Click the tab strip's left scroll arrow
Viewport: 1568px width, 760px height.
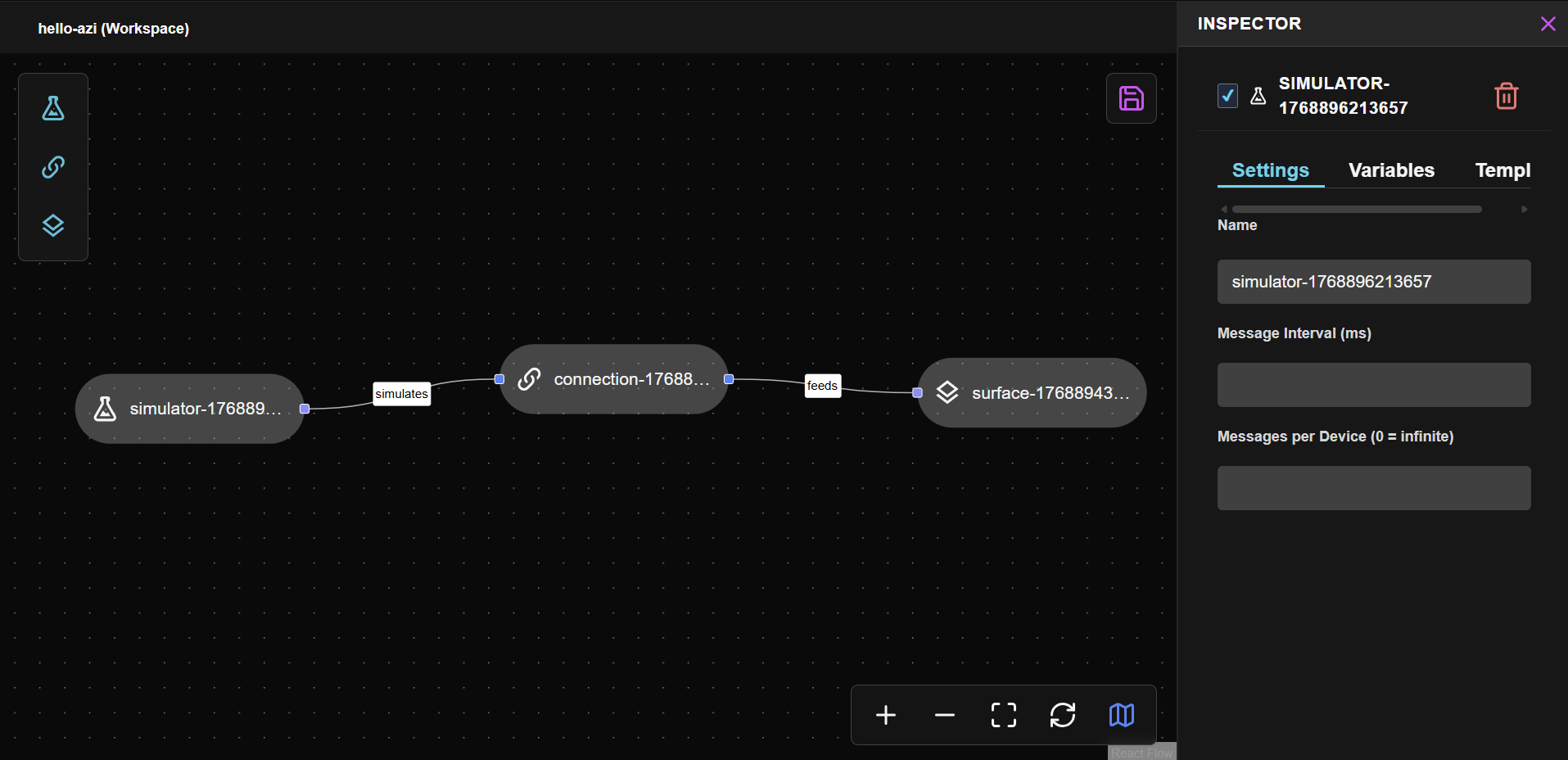(x=1224, y=210)
